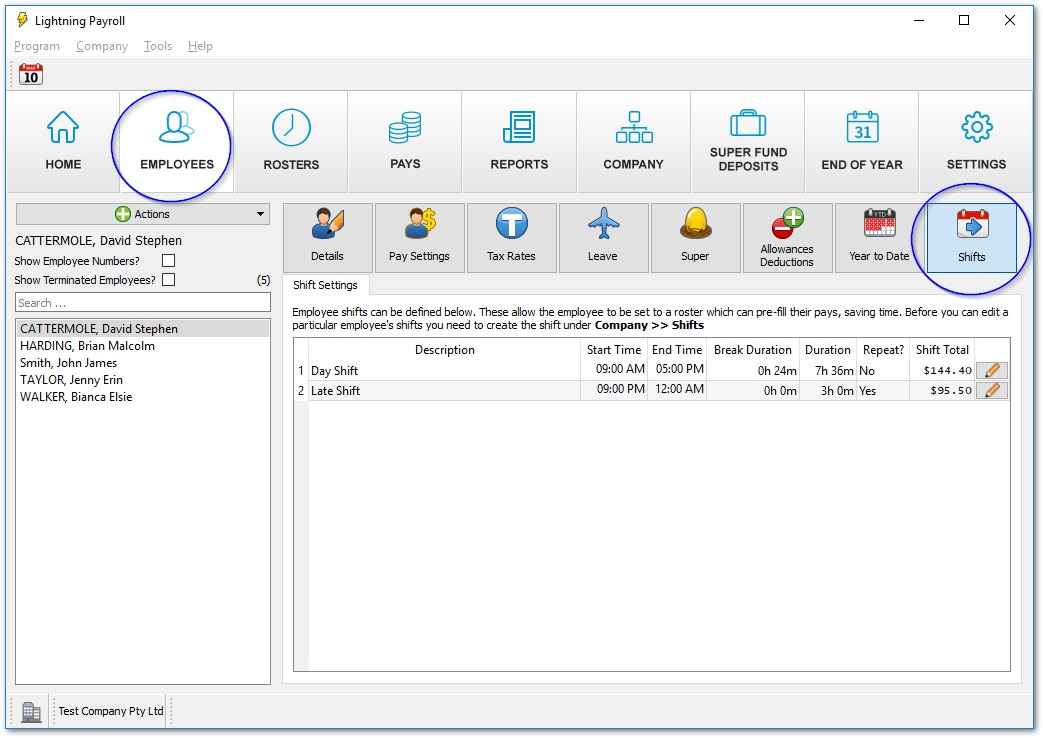This screenshot has width=1043, height=738.
Task: Select employee CATTERMOLE, David Stephen in list
Action: pos(143,329)
